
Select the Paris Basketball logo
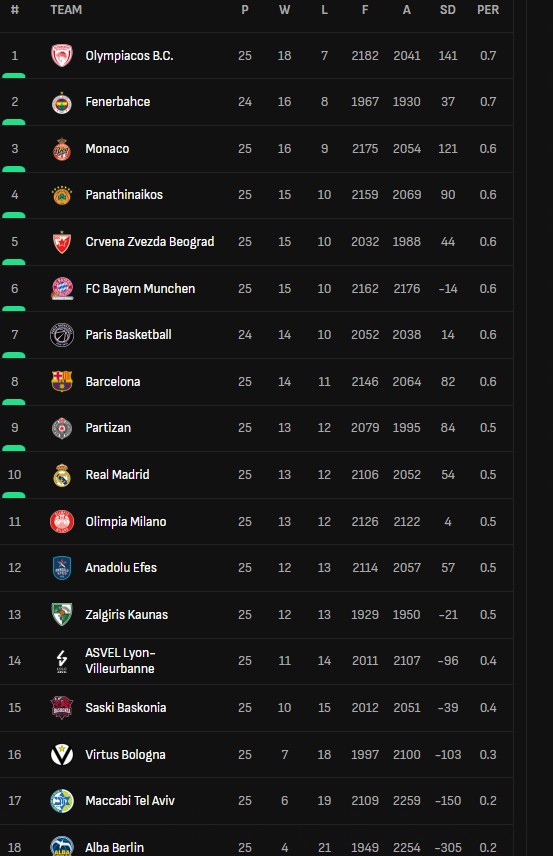point(62,335)
